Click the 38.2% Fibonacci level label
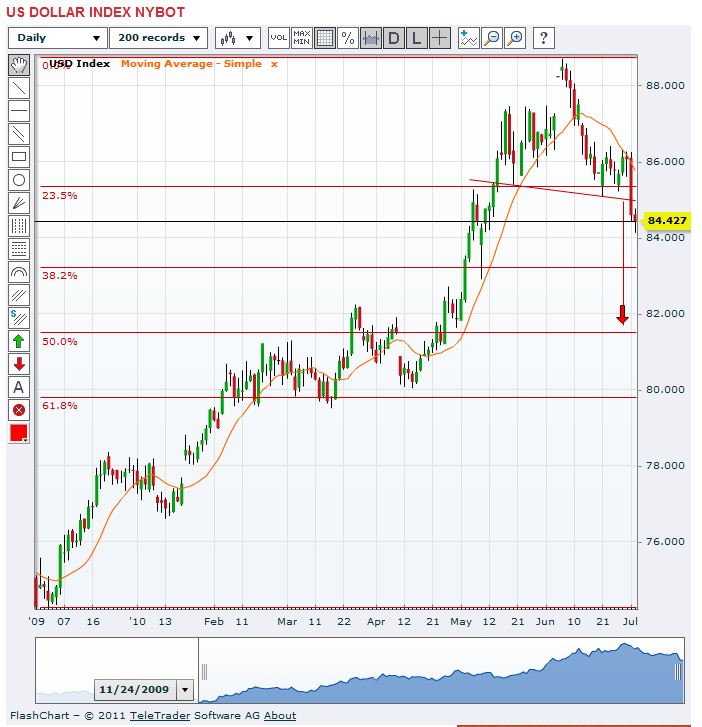Viewport: 702px width, 727px height. tap(60, 275)
